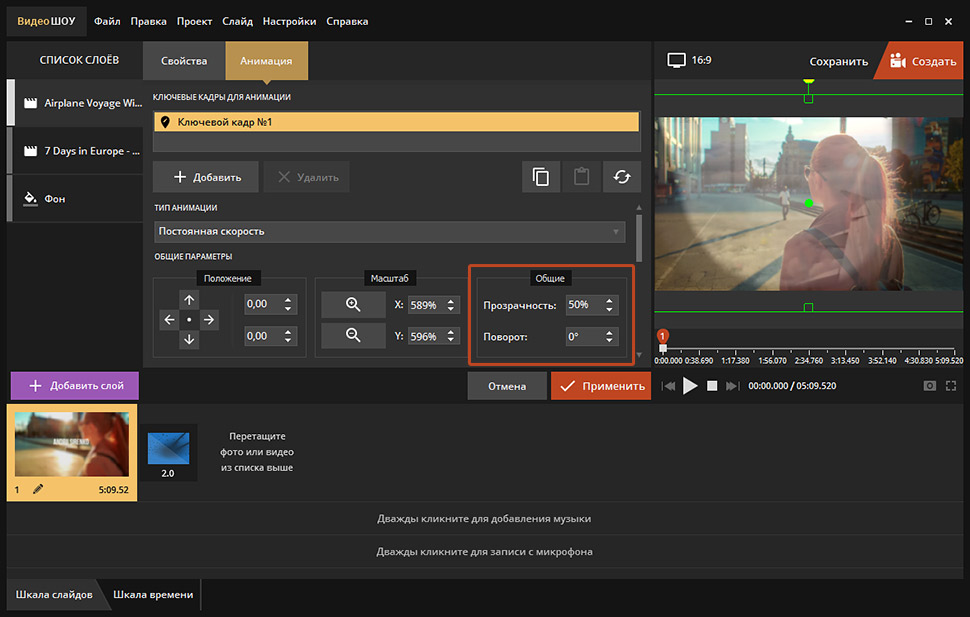Open the Слайд menu
Image resolution: width=970 pixels, height=617 pixels.
click(238, 21)
